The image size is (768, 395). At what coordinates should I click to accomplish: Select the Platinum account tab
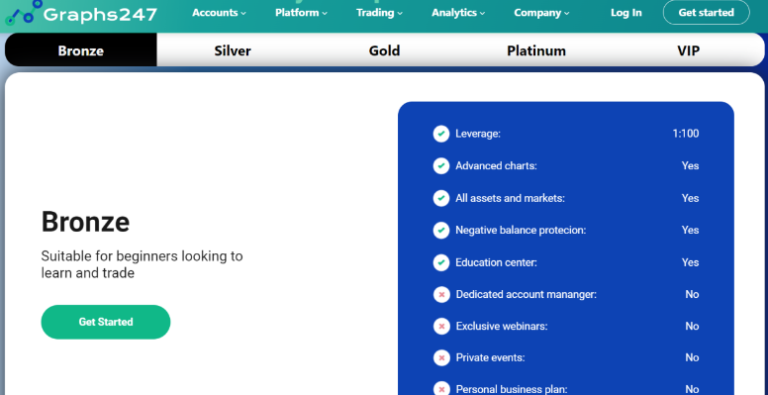[536, 50]
